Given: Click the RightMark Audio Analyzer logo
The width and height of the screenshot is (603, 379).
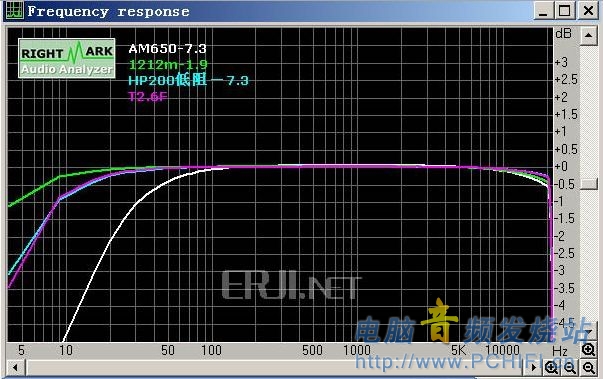Looking at the screenshot, I should pos(67,58).
